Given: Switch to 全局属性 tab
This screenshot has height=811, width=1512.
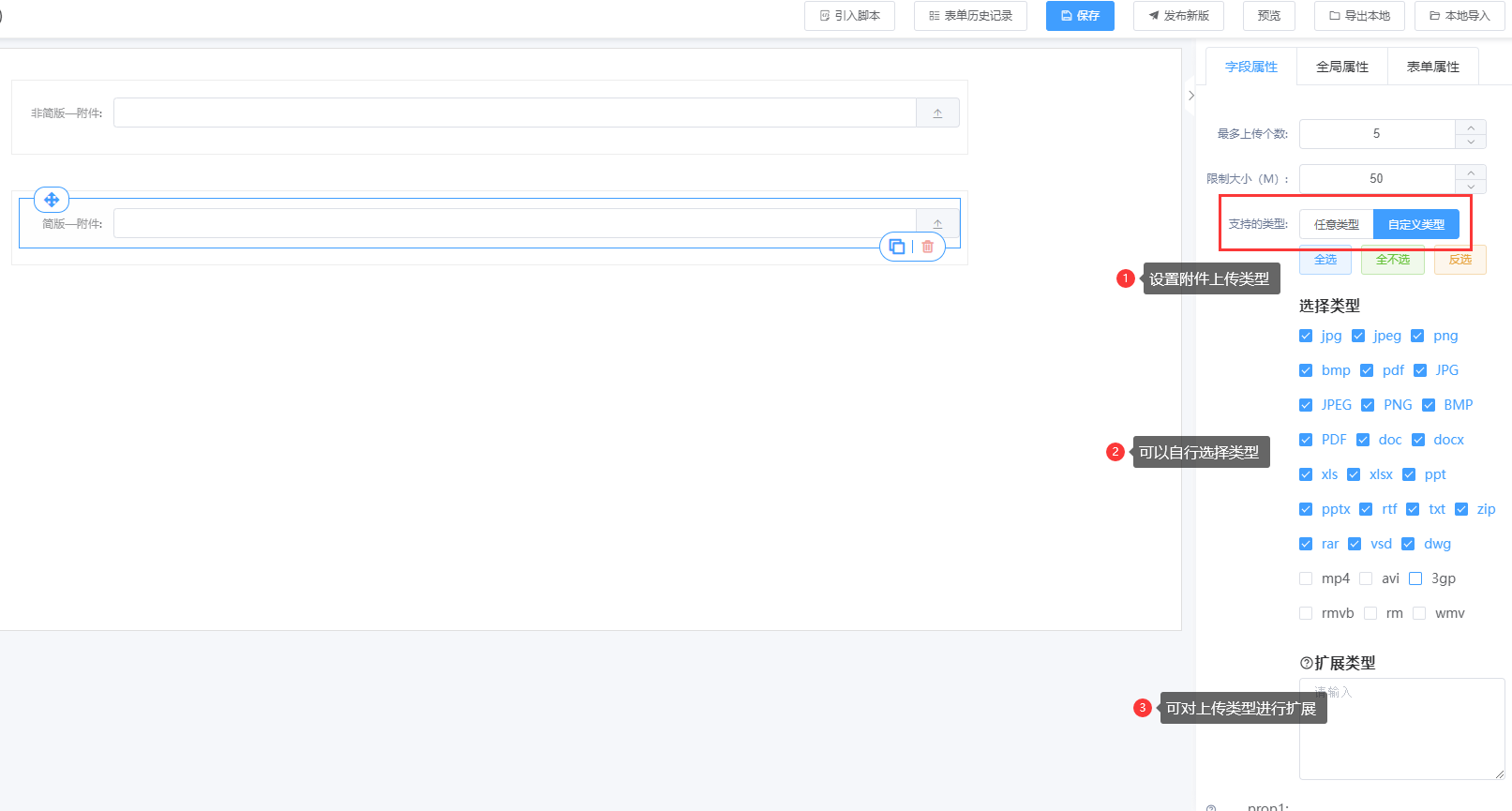Looking at the screenshot, I should click(1342, 67).
